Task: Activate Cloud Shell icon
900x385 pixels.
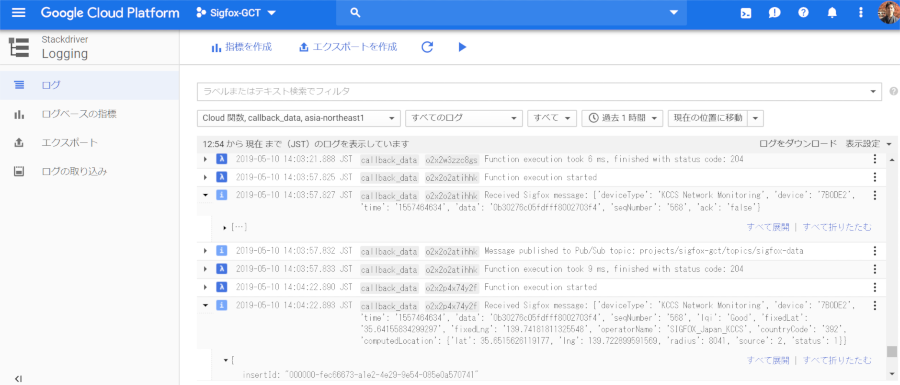Action: 746,13
